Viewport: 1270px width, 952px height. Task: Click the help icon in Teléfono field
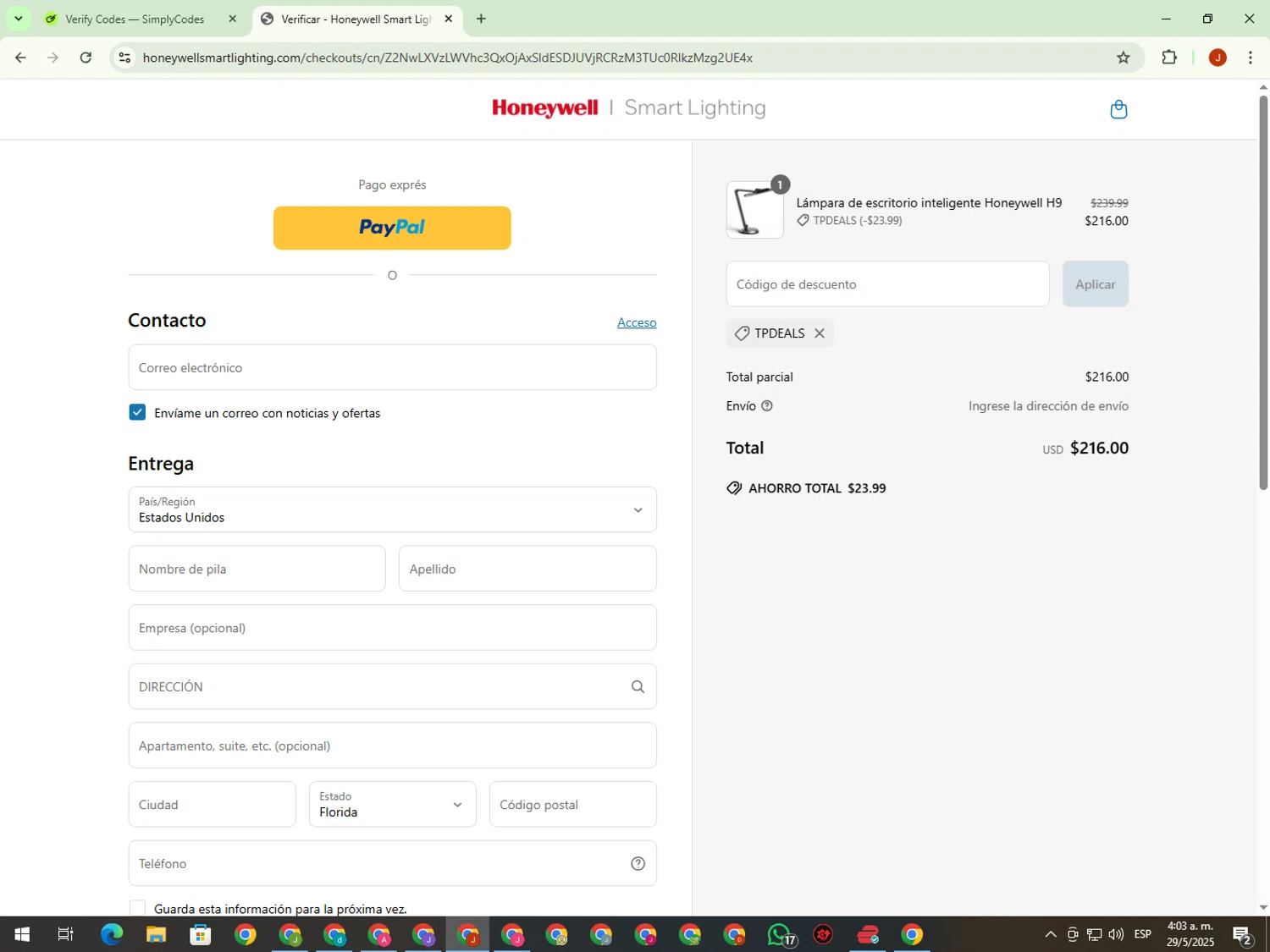click(x=638, y=863)
